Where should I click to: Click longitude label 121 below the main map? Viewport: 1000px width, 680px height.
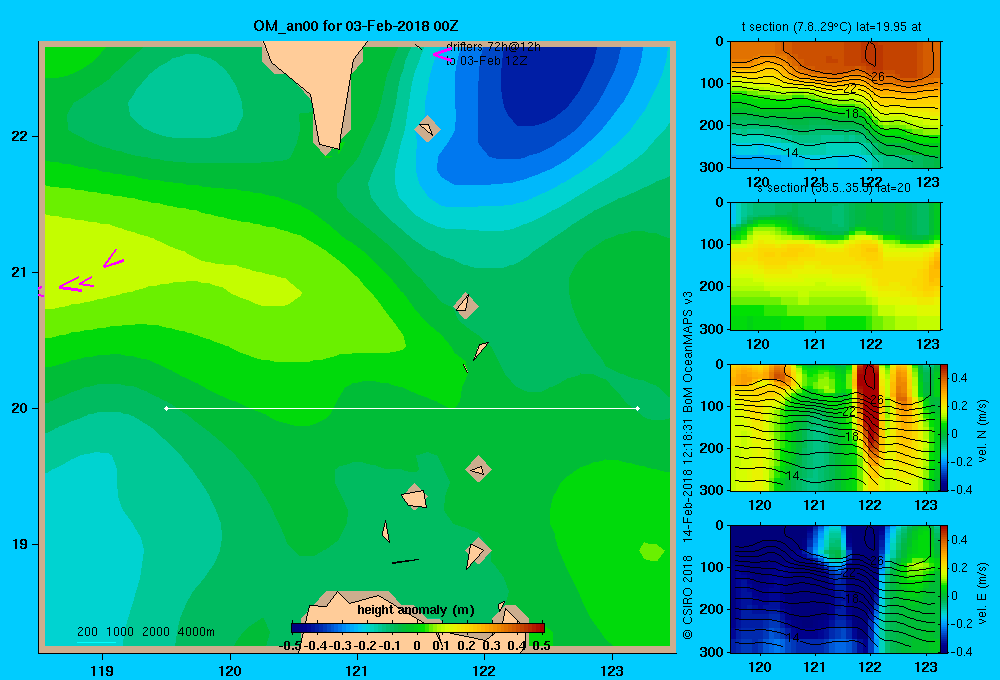pos(357,670)
